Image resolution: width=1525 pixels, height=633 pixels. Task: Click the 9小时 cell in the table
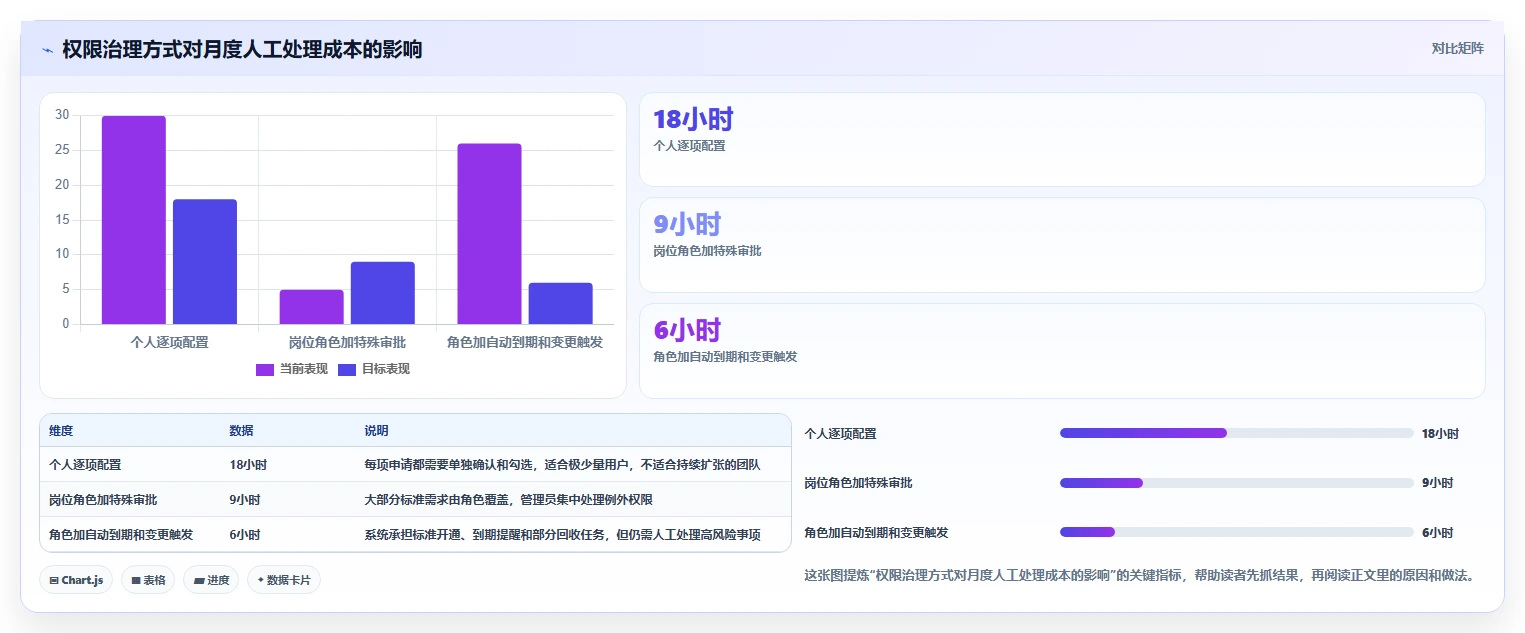pos(245,500)
